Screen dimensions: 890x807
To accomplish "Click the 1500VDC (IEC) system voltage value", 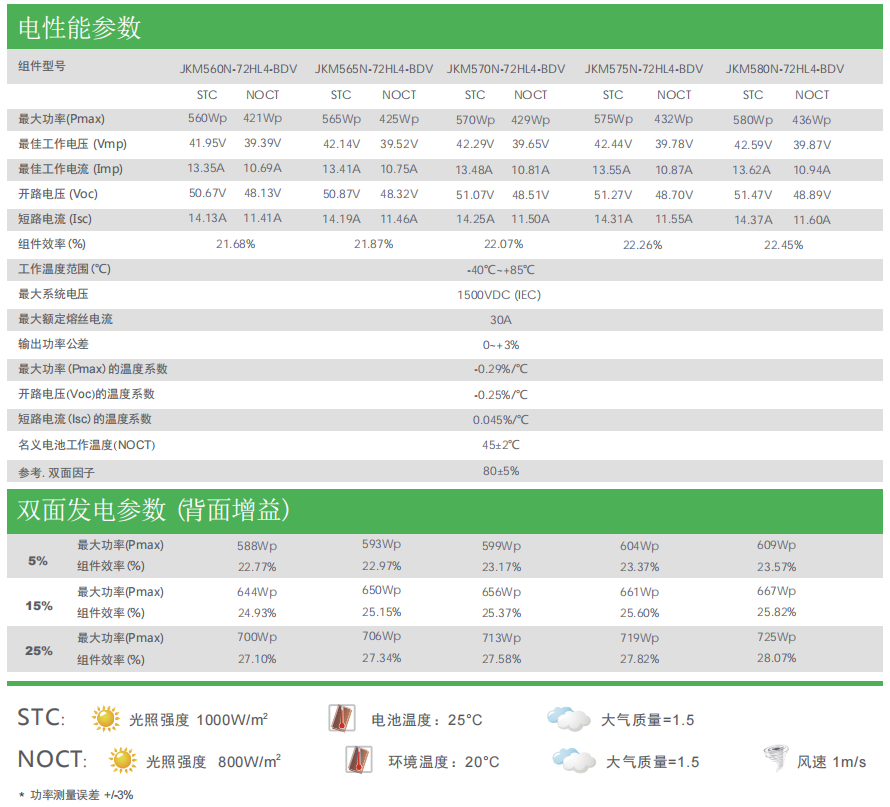I will [x=499, y=295].
